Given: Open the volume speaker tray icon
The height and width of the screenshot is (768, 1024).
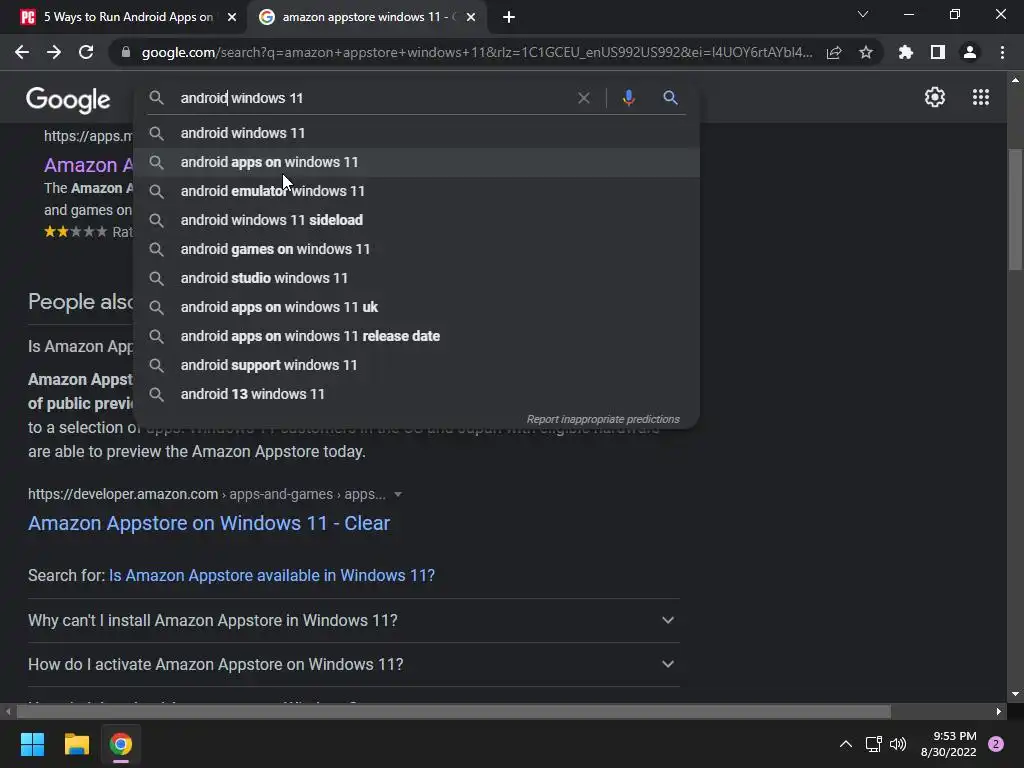Looking at the screenshot, I should click(898, 744).
